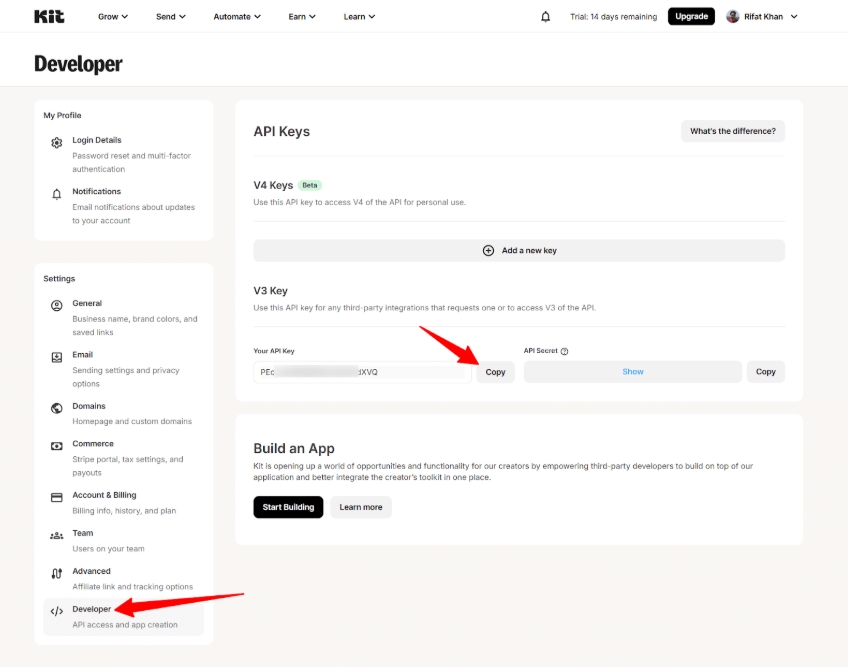Image resolution: width=848 pixels, height=667 pixels.
Task: Click the Your API Key field
Action: pyautogui.click(x=362, y=372)
